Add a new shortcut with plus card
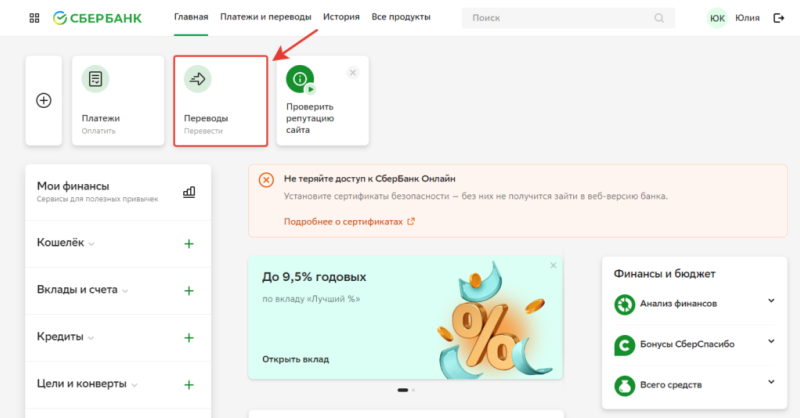The height and width of the screenshot is (418, 800). point(44,101)
